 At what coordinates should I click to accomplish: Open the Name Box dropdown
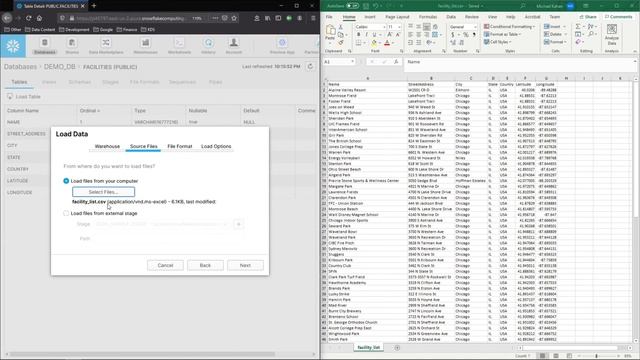click(352, 62)
